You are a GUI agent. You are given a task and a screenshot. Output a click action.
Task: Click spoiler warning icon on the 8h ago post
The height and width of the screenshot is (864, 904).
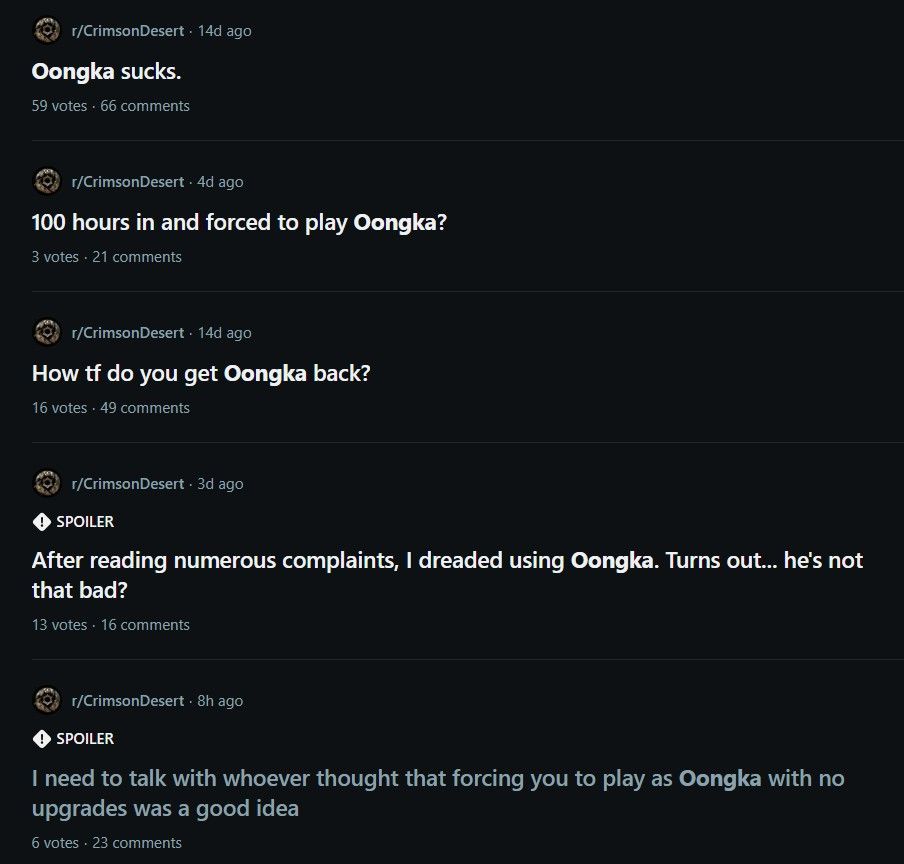click(x=41, y=739)
